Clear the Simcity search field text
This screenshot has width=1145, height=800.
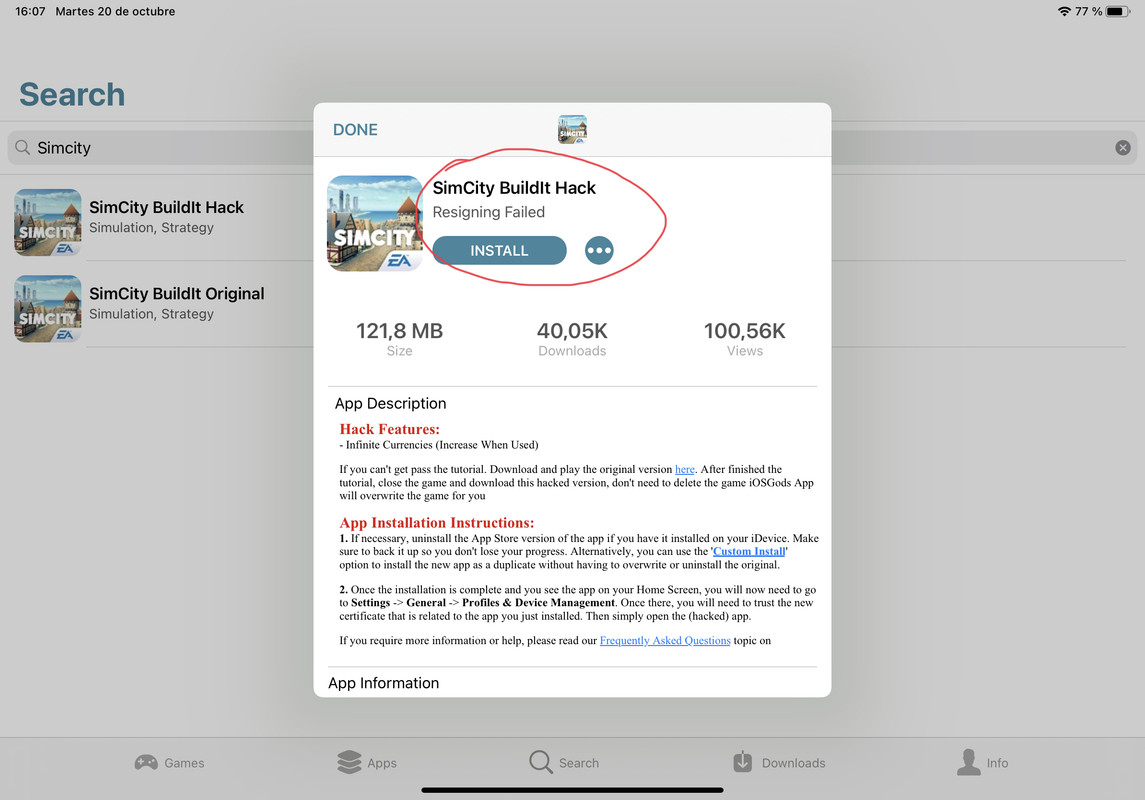point(1122,147)
